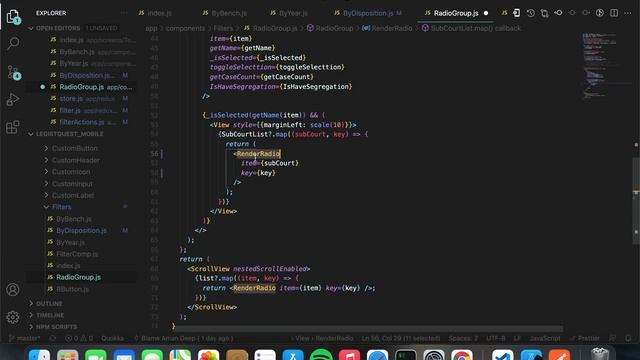
Task: Open the Search view in activity bar
Action: [13, 43]
